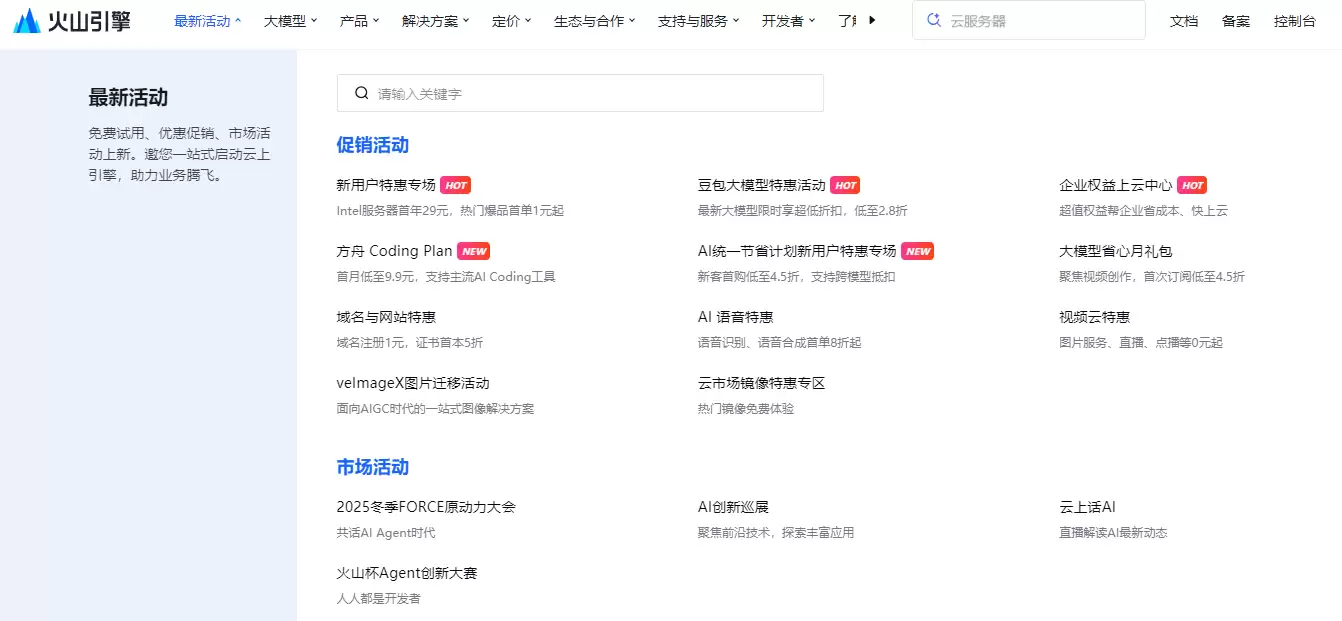Select the 最新活动 menu item
Viewport: 1342px width, 621px height.
(x=202, y=20)
